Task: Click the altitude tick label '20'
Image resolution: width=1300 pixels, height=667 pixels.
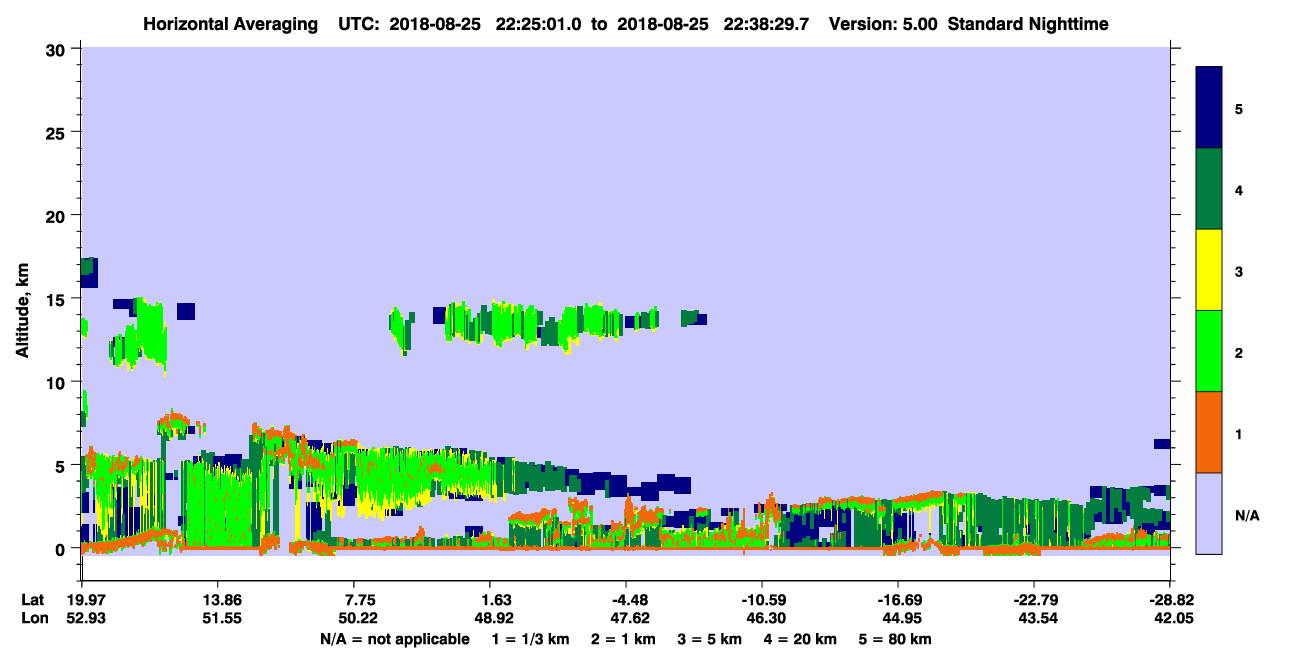Action: tap(58, 216)
